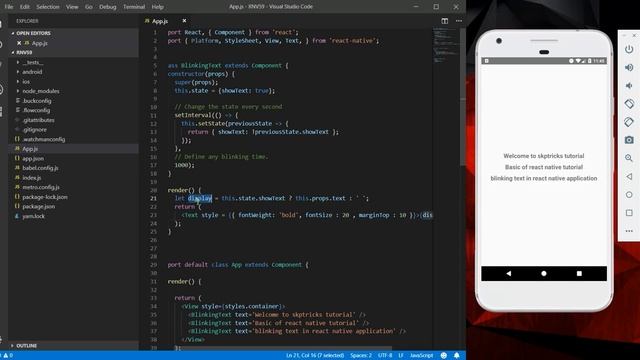The height and width of the screenshot is (360, 640).
Task: Collapse the Open Editors section
Action: (33, 33)
